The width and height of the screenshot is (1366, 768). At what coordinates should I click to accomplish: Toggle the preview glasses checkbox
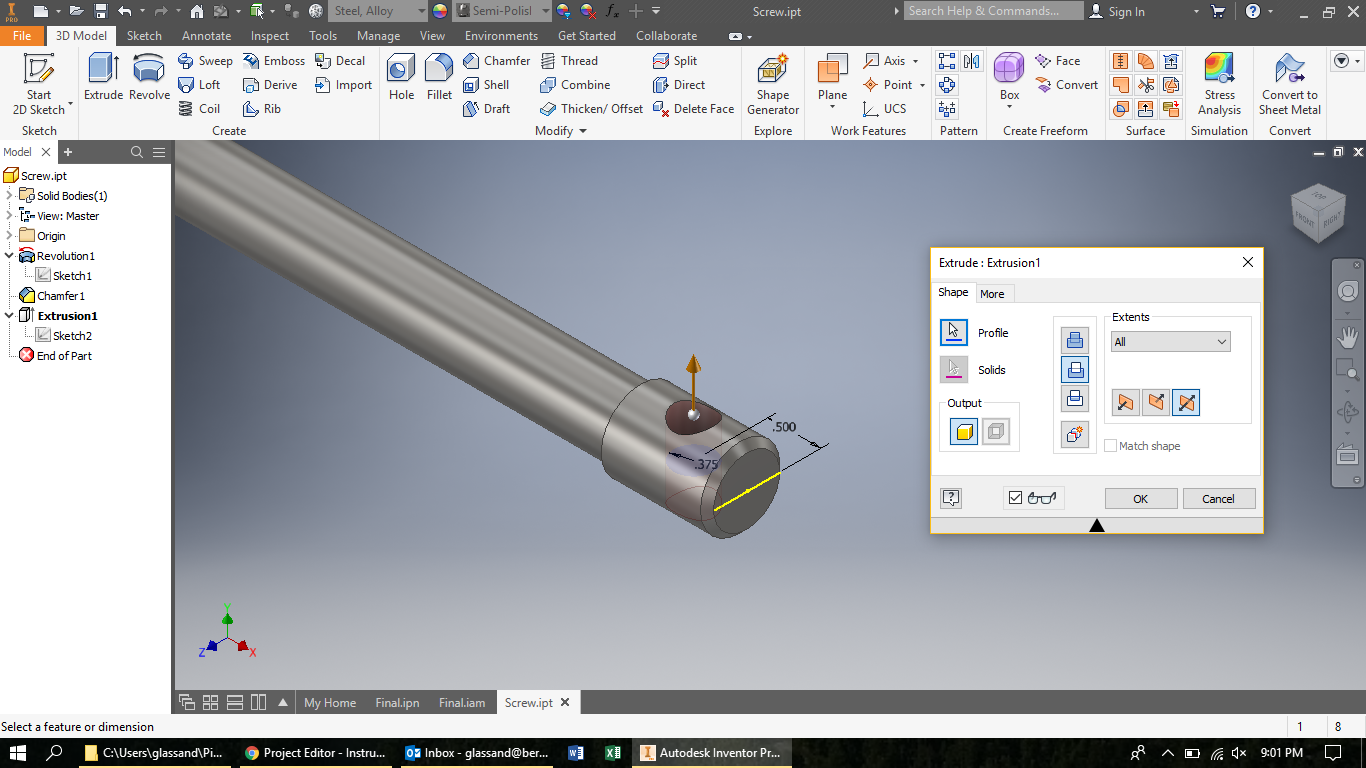pyautogui.click(x=1016, y=498)
